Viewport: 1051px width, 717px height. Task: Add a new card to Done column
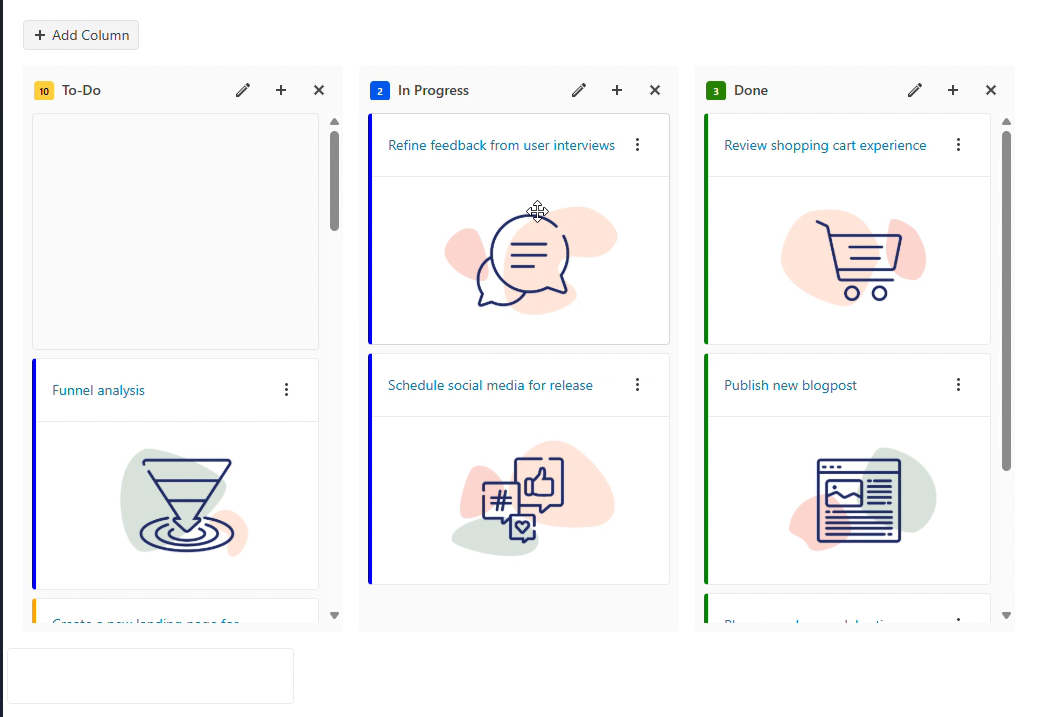coord(953,90)
